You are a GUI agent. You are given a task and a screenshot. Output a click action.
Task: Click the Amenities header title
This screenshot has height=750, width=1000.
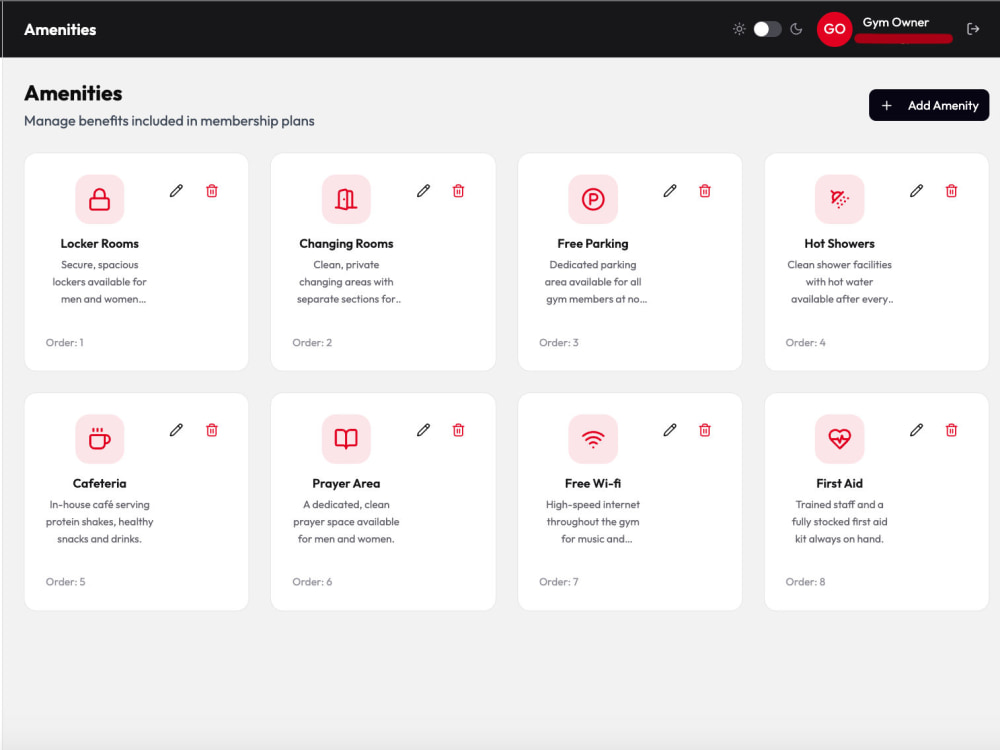click(60, 29)
